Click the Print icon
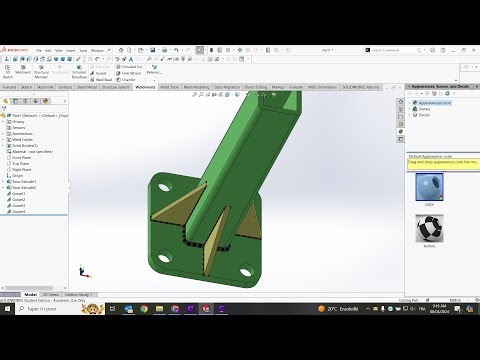This screenshot has width=480, height=360. point(164,50)
